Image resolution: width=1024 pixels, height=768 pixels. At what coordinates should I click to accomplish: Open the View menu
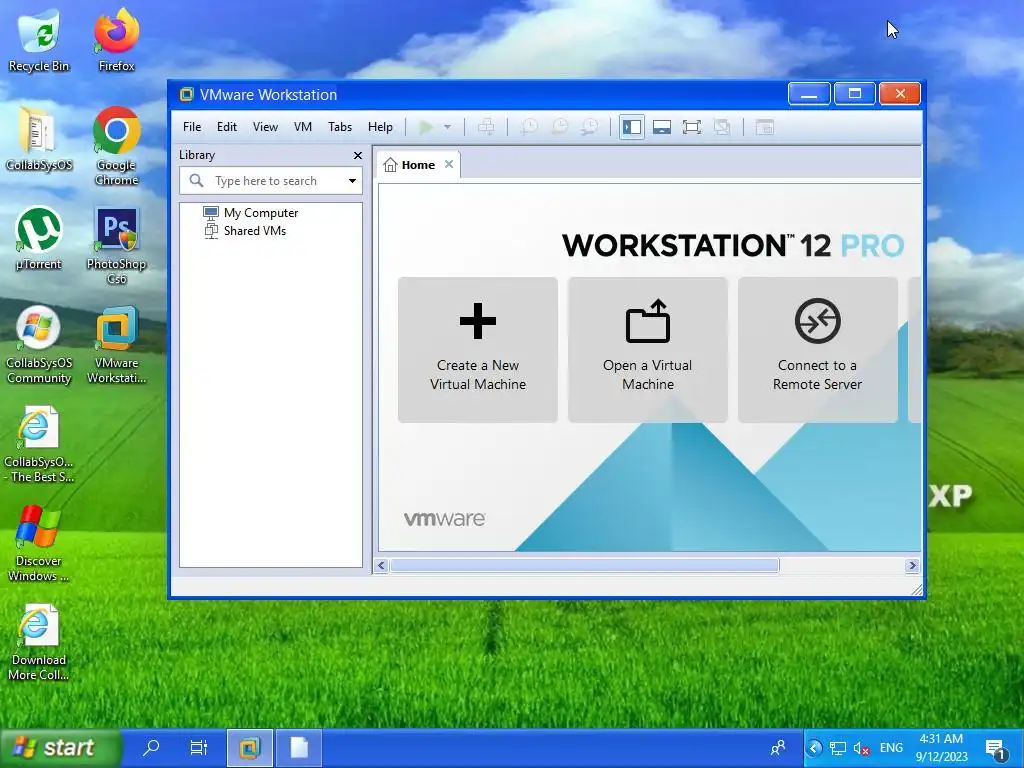pos(265,127)
